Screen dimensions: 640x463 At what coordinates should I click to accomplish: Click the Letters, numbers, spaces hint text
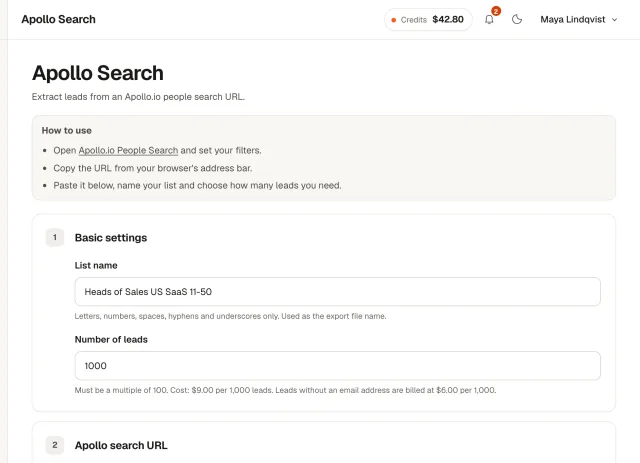[230, 316]
